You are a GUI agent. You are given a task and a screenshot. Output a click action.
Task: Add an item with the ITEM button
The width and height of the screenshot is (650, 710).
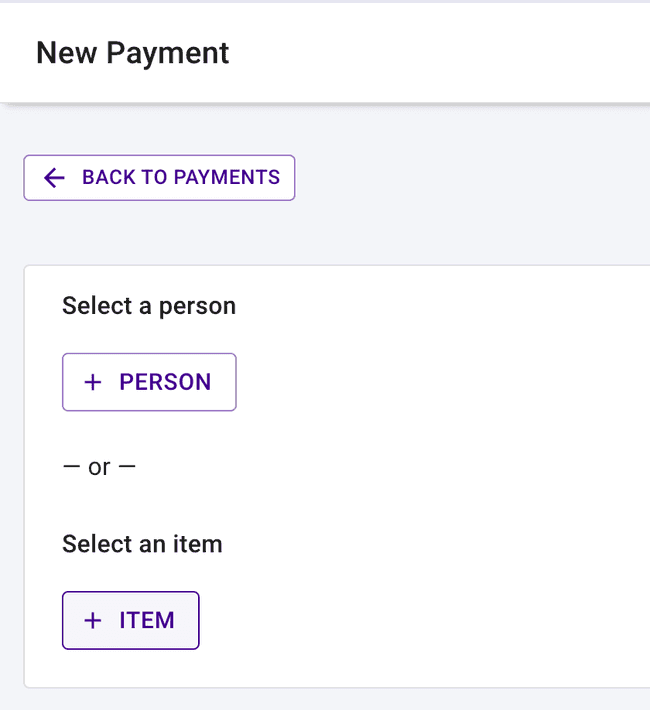(x=131, y=620)
